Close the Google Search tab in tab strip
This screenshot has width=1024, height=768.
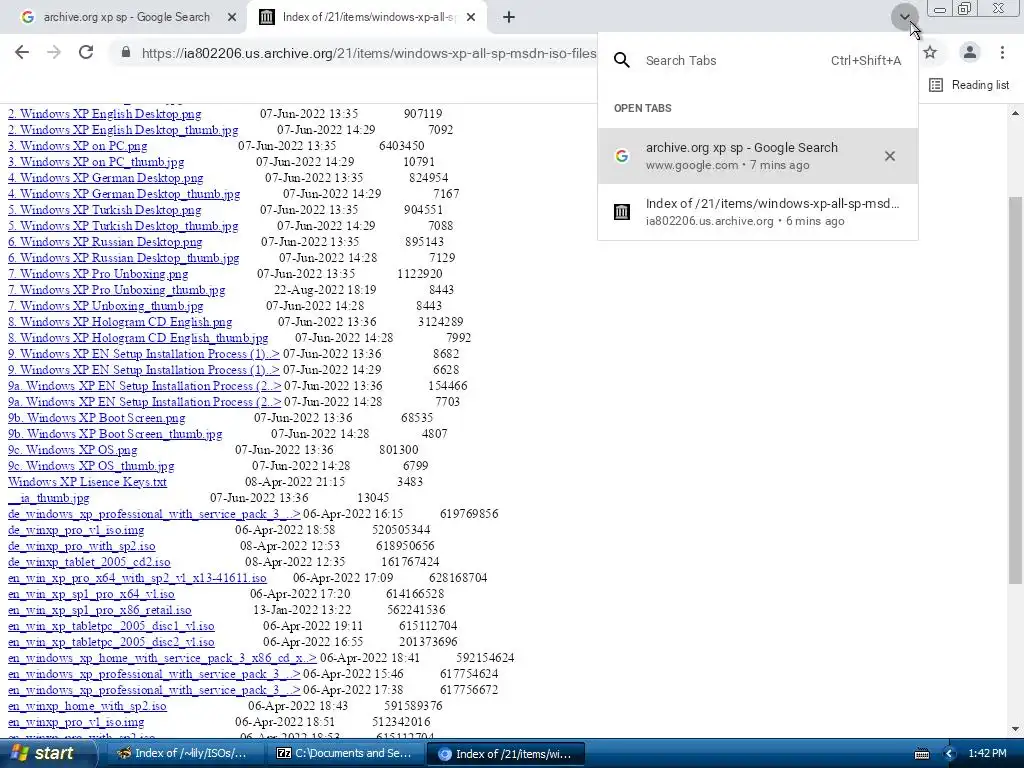tap(232, 18)
